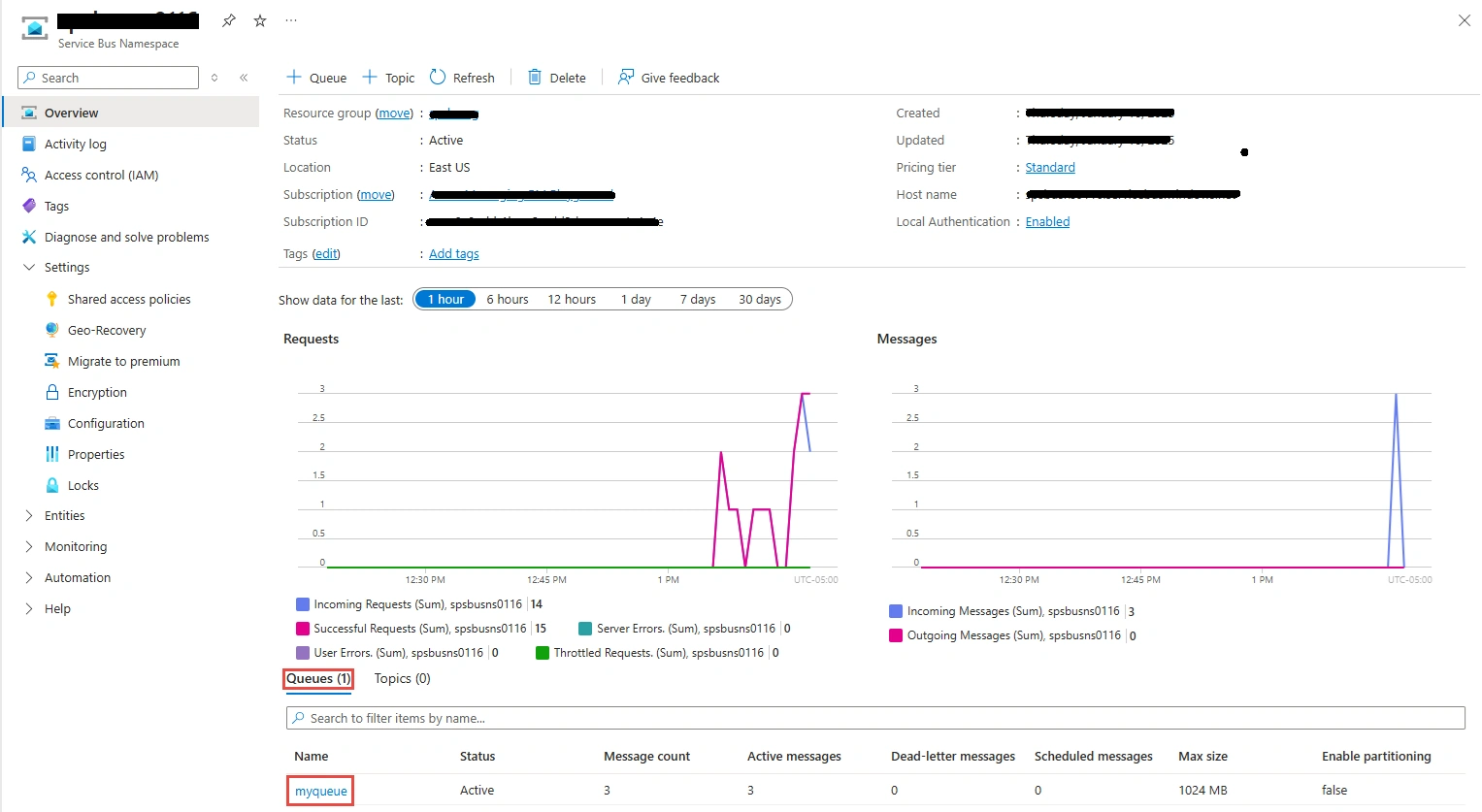This screenshot has width=1482, height=812.
Task: Click the move link beside Resource group
Action: click(395, 113)
